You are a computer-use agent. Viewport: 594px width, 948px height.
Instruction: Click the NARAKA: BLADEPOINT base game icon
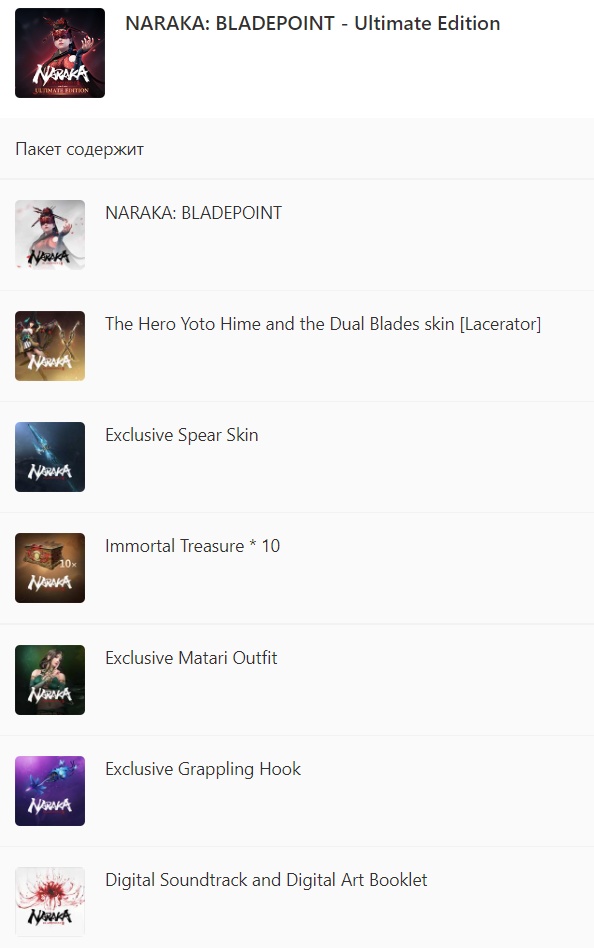50,235
